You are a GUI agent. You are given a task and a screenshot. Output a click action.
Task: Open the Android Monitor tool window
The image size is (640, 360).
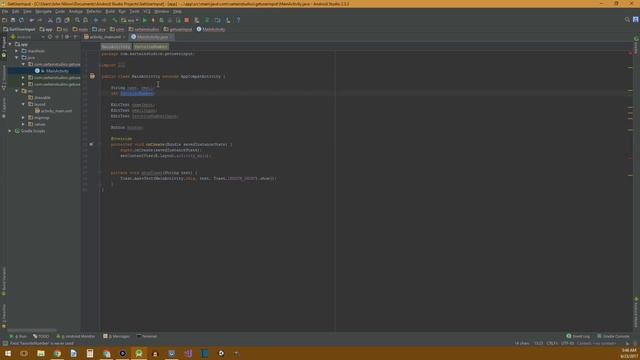point(76,336)
